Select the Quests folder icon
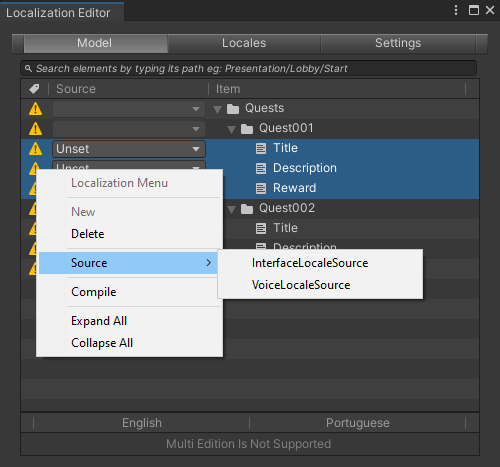Image resolution: width=500 pixels, height=467 pixels. tap(233, 109)
